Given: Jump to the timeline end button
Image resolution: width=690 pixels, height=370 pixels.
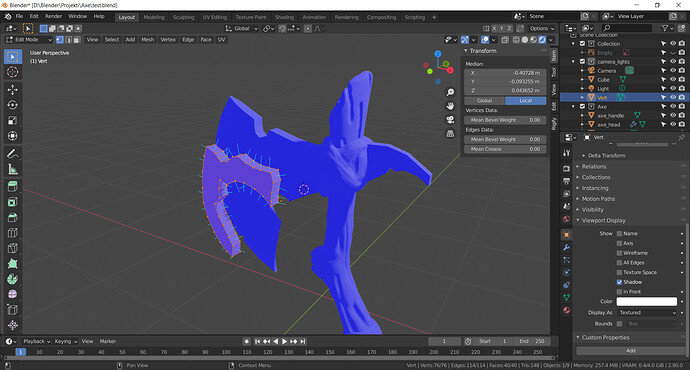Looking at the screenshot, I should (303, 341).
